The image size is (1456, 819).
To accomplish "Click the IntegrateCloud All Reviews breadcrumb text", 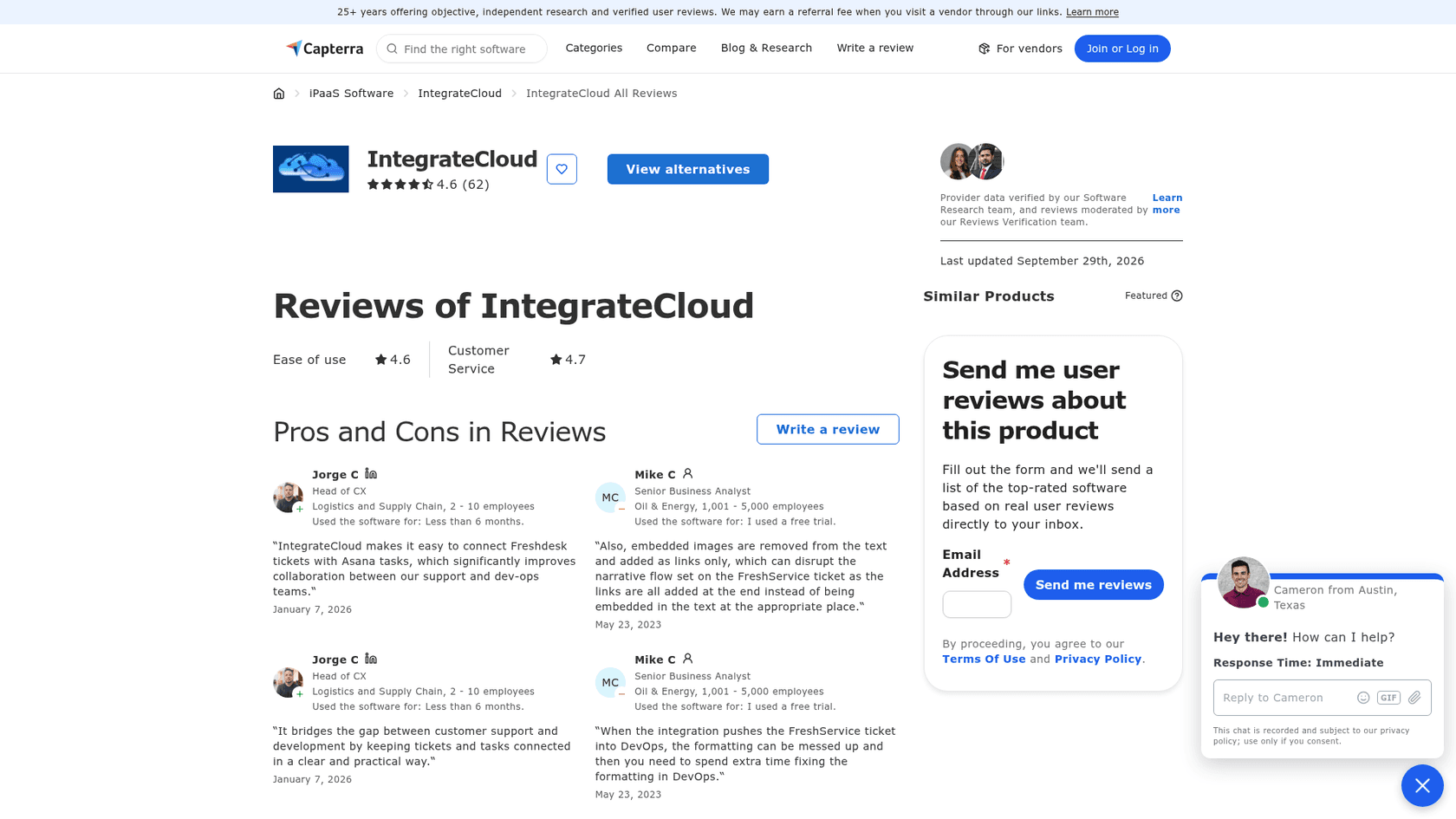I will pos(601,94).
